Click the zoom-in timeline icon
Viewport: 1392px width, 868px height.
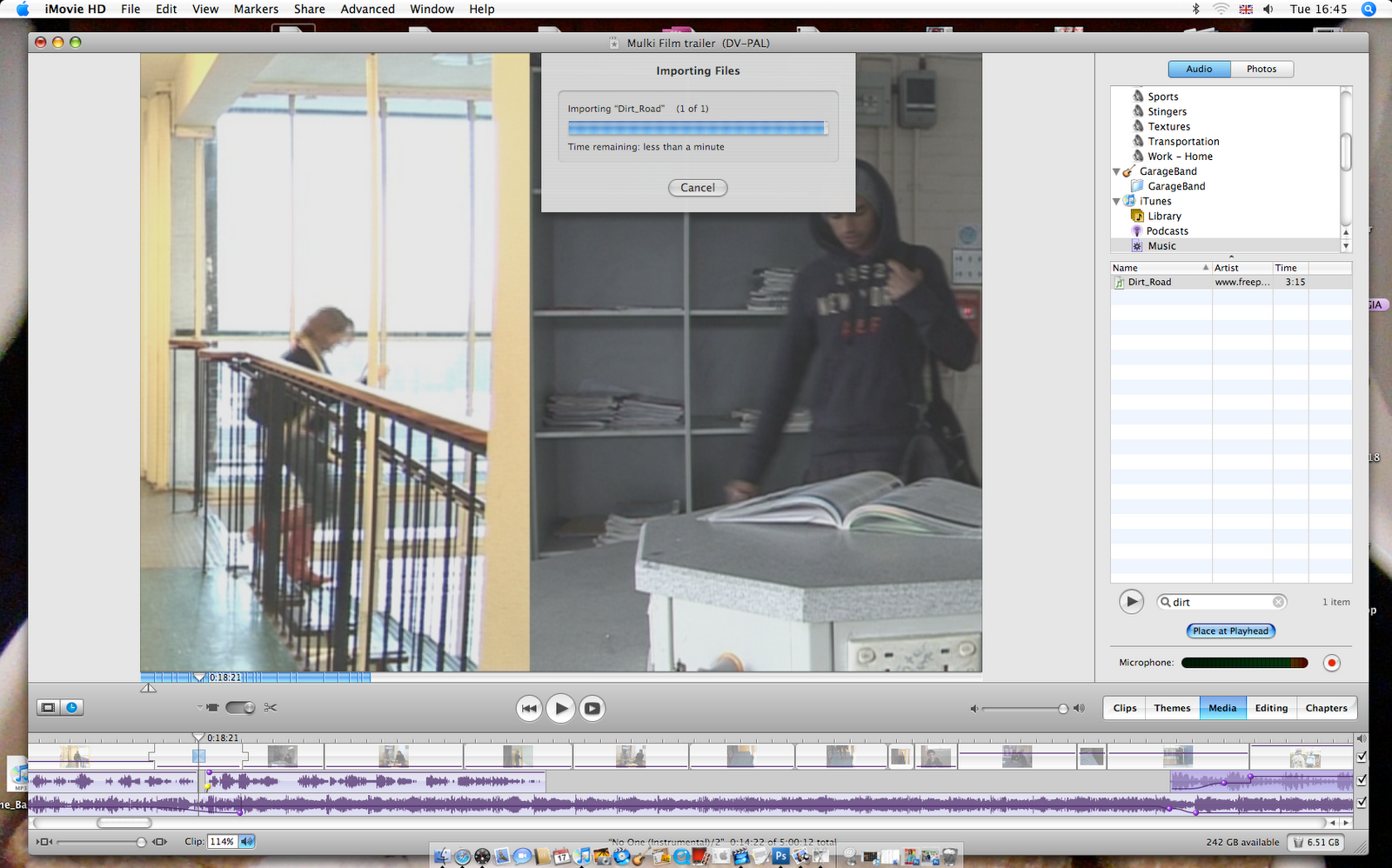coord(159,842)
